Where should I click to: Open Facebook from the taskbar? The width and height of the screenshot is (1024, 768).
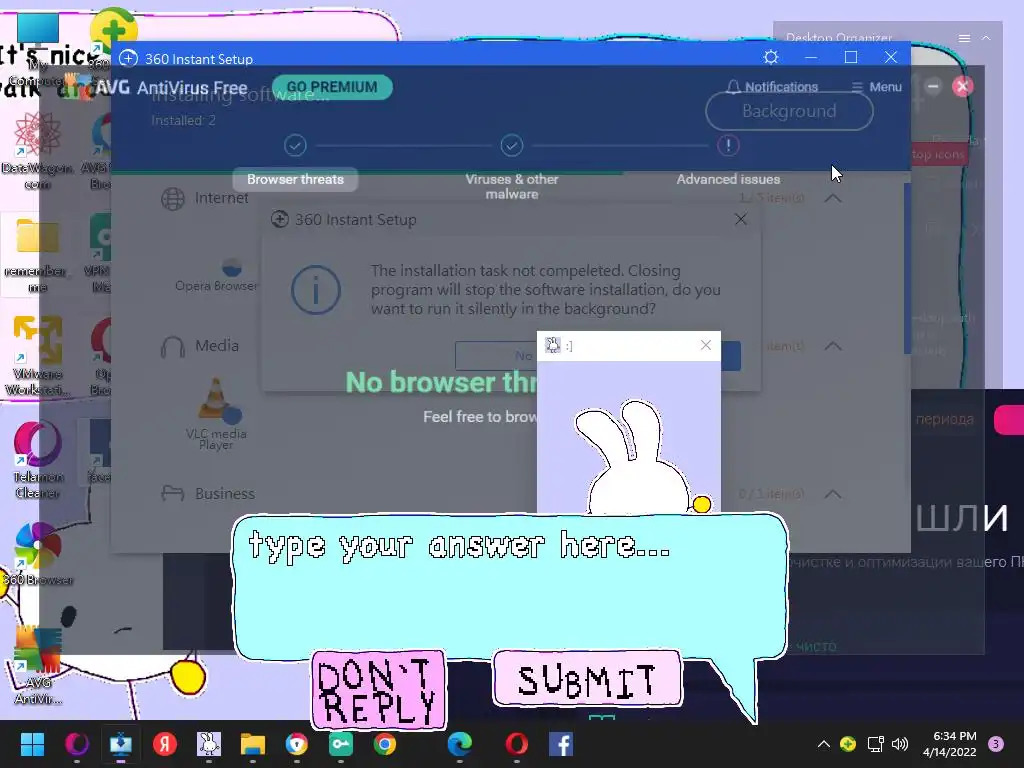click(x=561, y=744)
